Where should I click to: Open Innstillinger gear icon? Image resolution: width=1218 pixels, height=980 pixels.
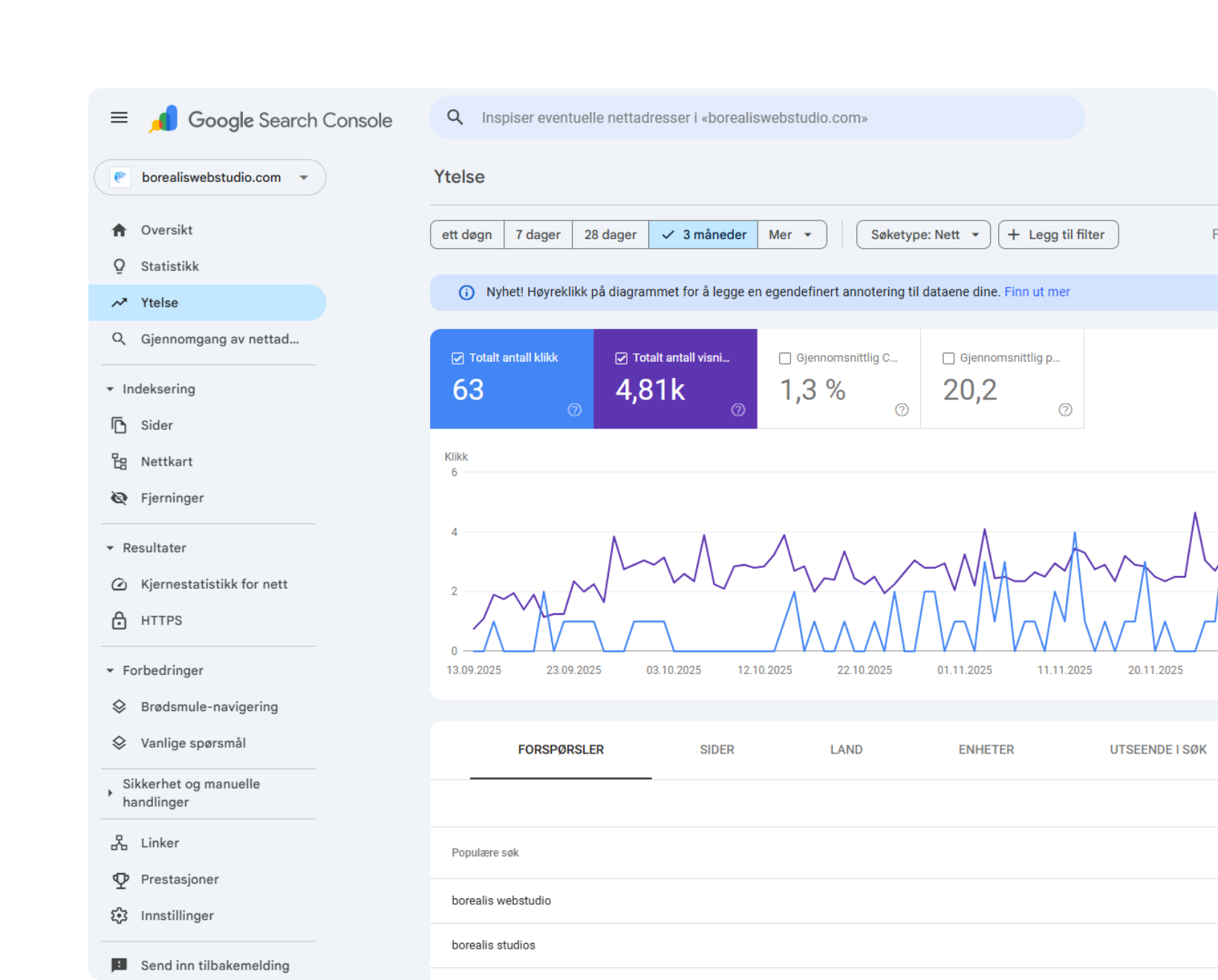coord(119,916)
